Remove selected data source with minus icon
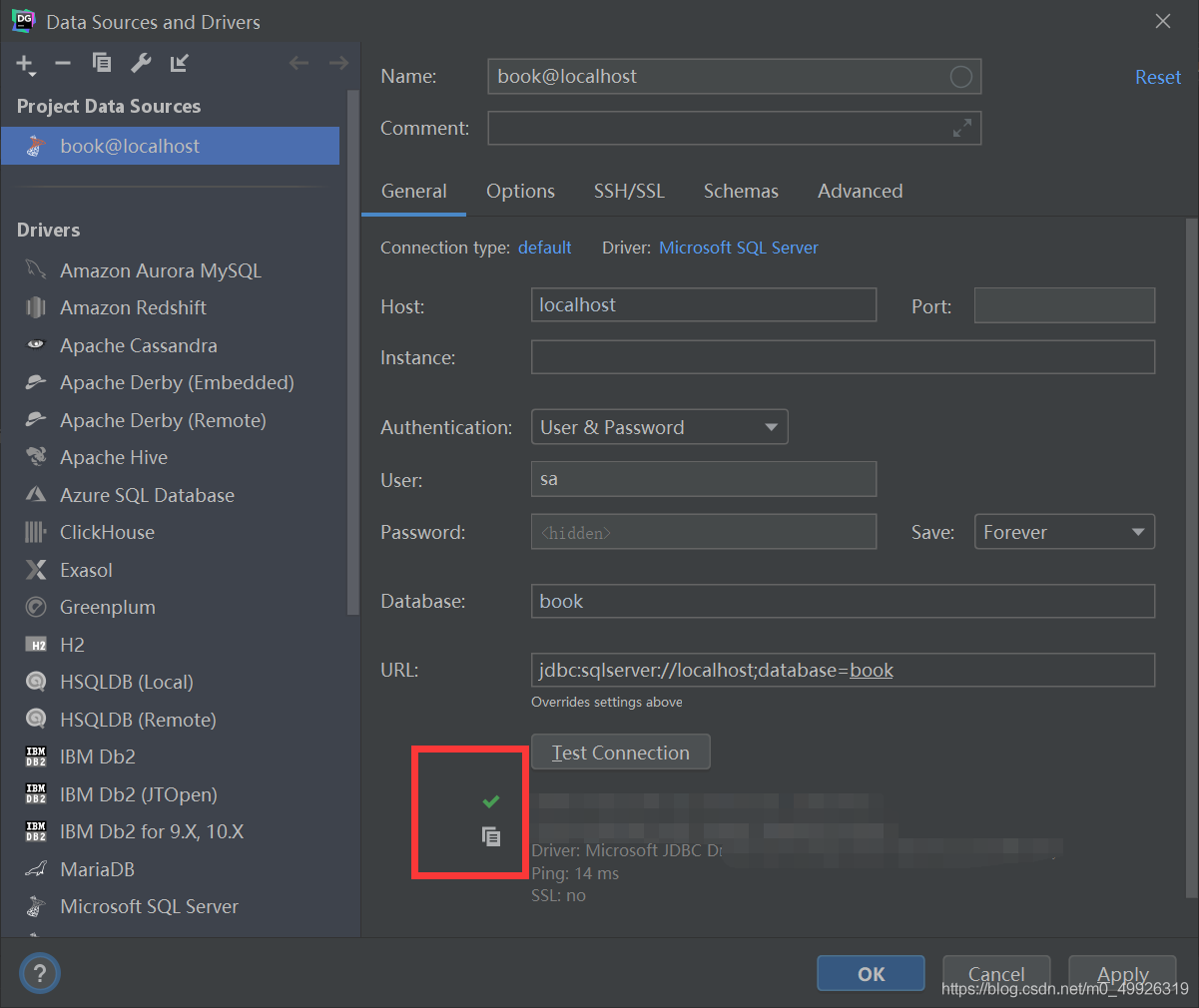The width and height of the screenshot is (1199, 1008). click(63, 63)
